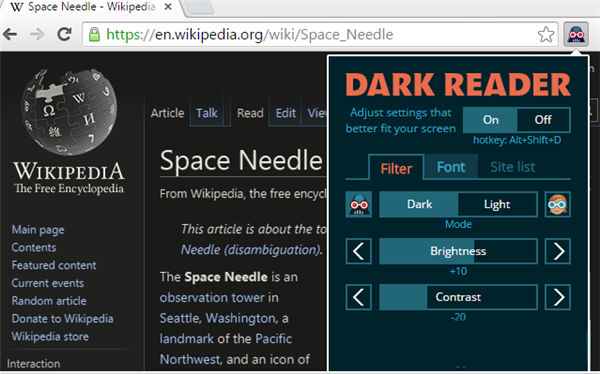600x374 pixels.
Task: Click the Dark Reader extension icon in toolbar
Action: tap(576, 35)
